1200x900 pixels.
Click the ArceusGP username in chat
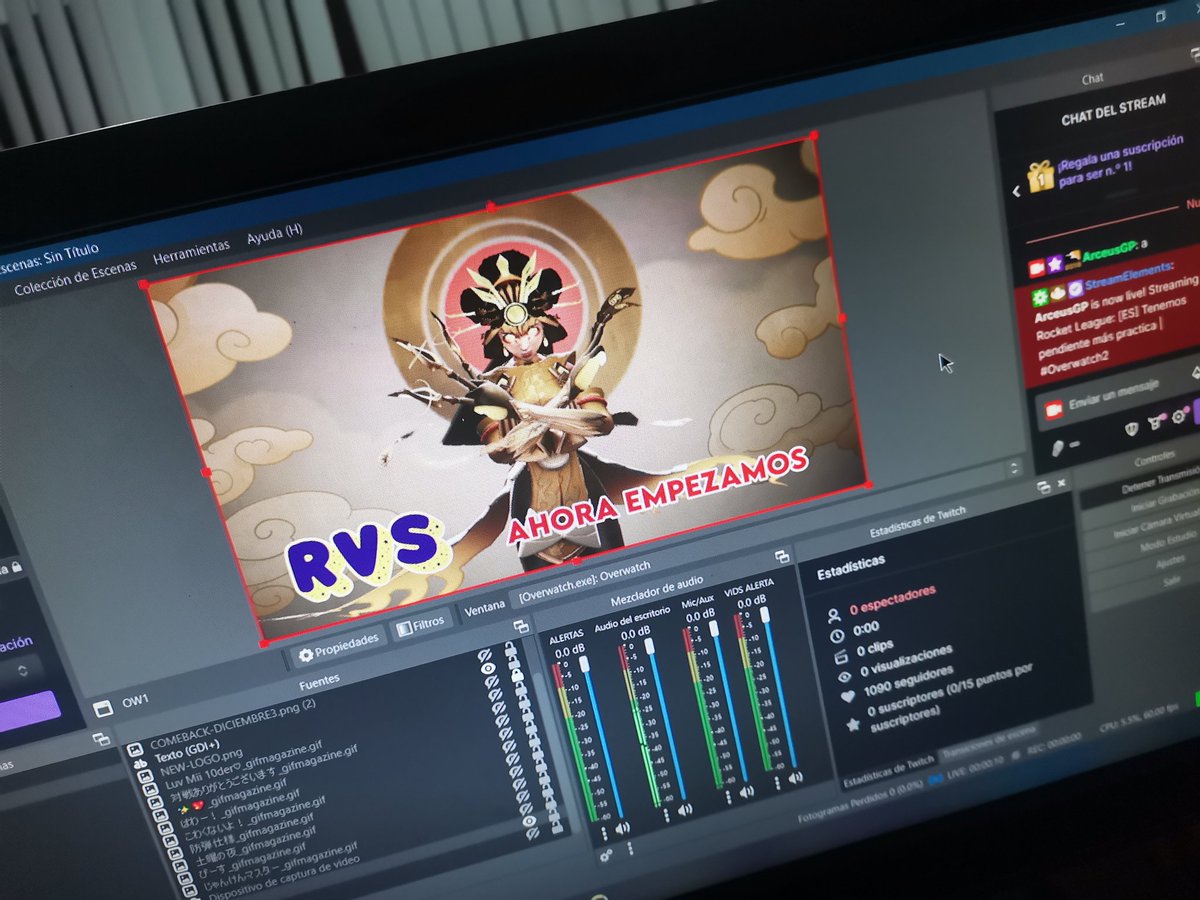pos(1109,251)
